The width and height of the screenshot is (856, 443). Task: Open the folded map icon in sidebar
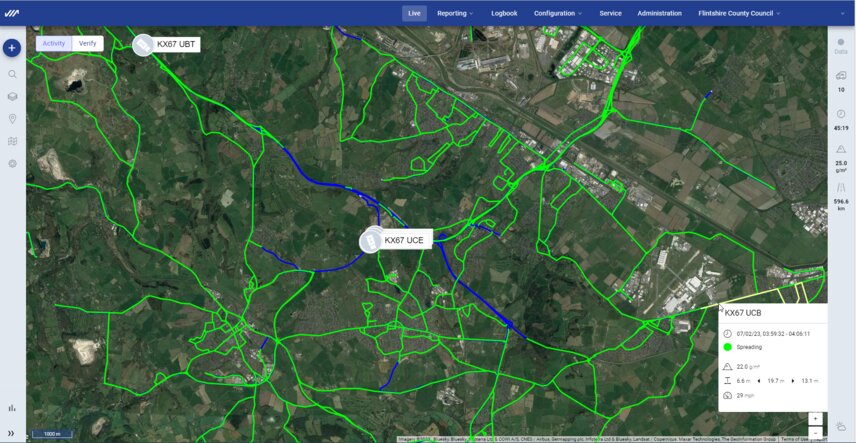12,141
